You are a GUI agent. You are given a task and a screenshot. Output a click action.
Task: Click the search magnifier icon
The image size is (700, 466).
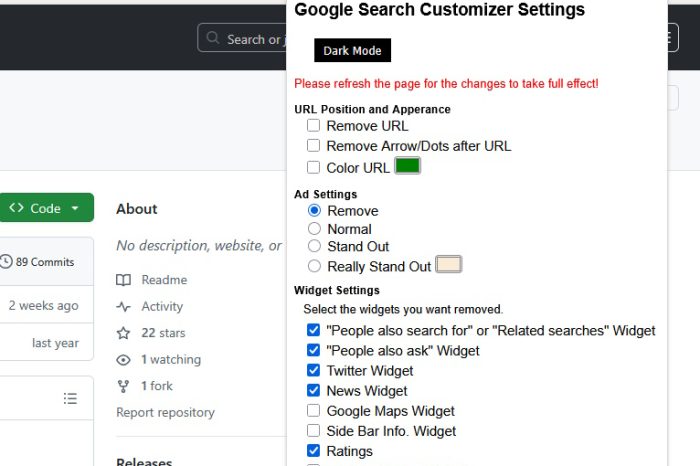pos(212,39)
